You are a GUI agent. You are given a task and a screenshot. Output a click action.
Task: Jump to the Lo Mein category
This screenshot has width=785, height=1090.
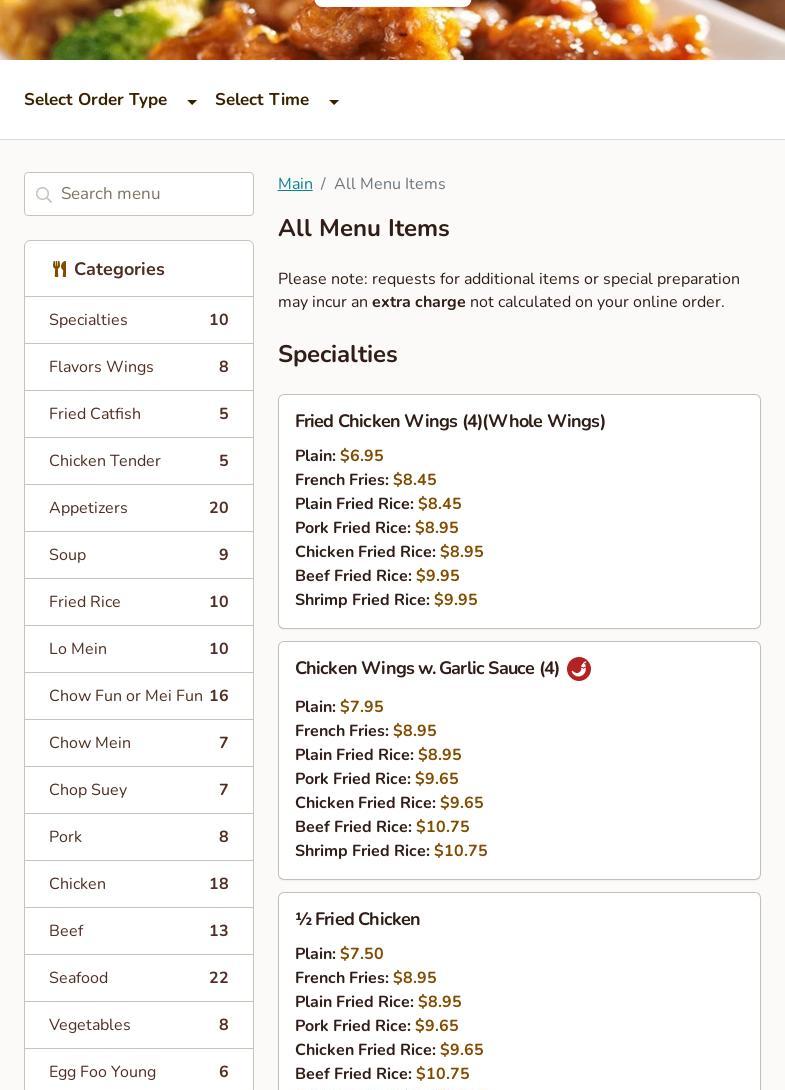coord(138,649)
